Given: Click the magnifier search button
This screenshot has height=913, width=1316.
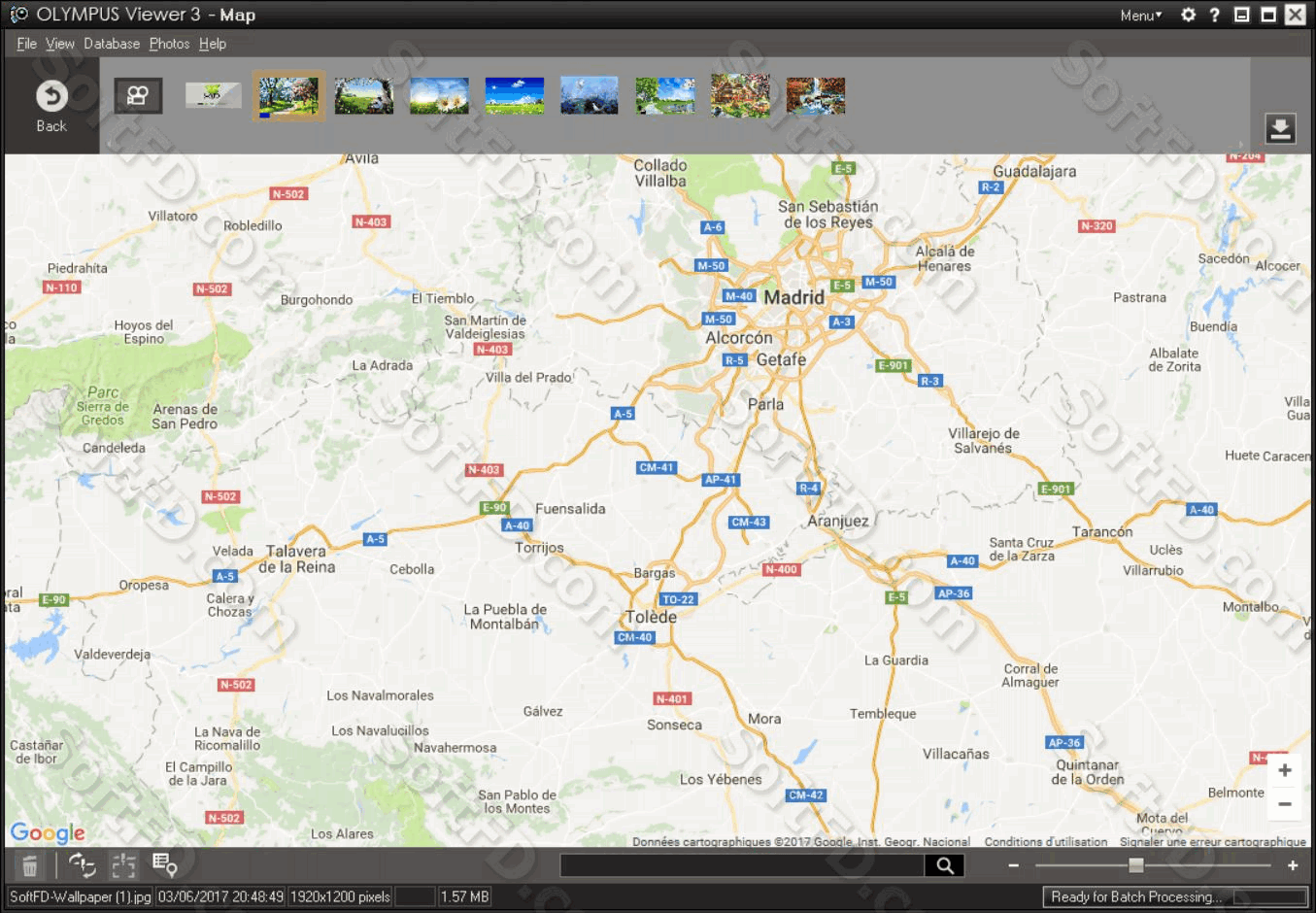Looking at the screenshot, I should pyautogui.click(x=945, y=865).
